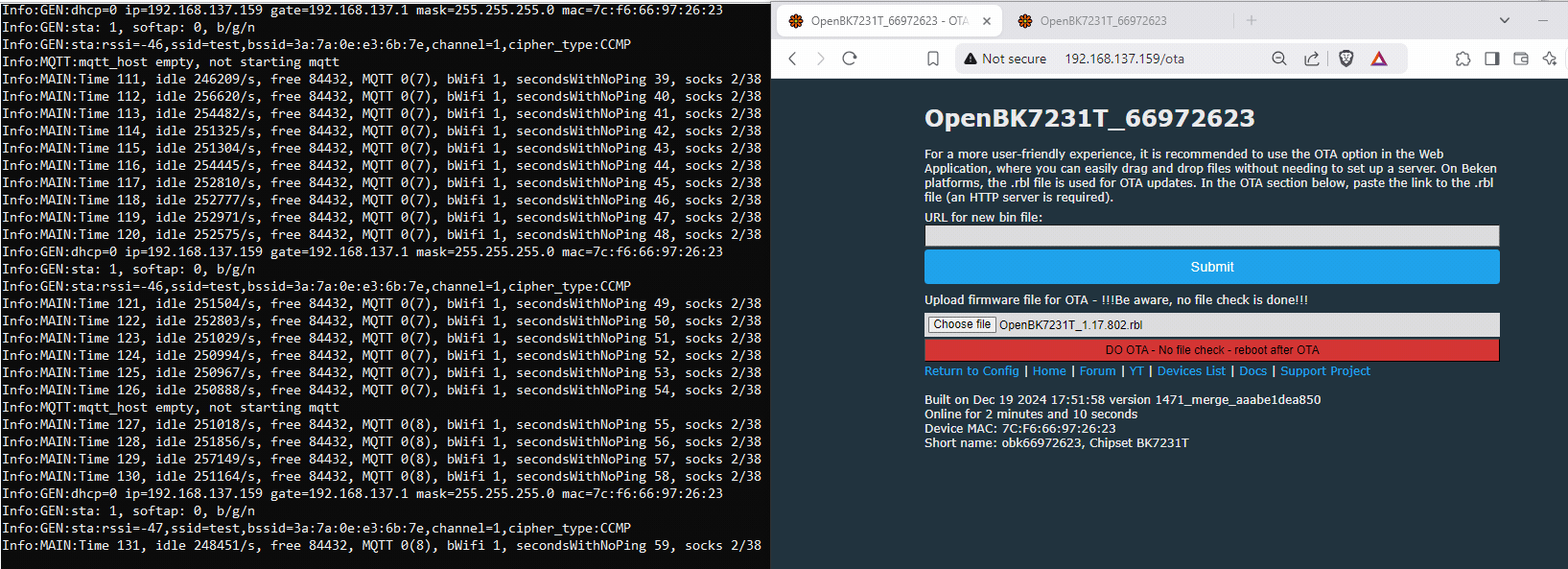Open Leo AI assistant icon
The height and width of the screenshot is (569, 1568).
(x=1549, y=59)
